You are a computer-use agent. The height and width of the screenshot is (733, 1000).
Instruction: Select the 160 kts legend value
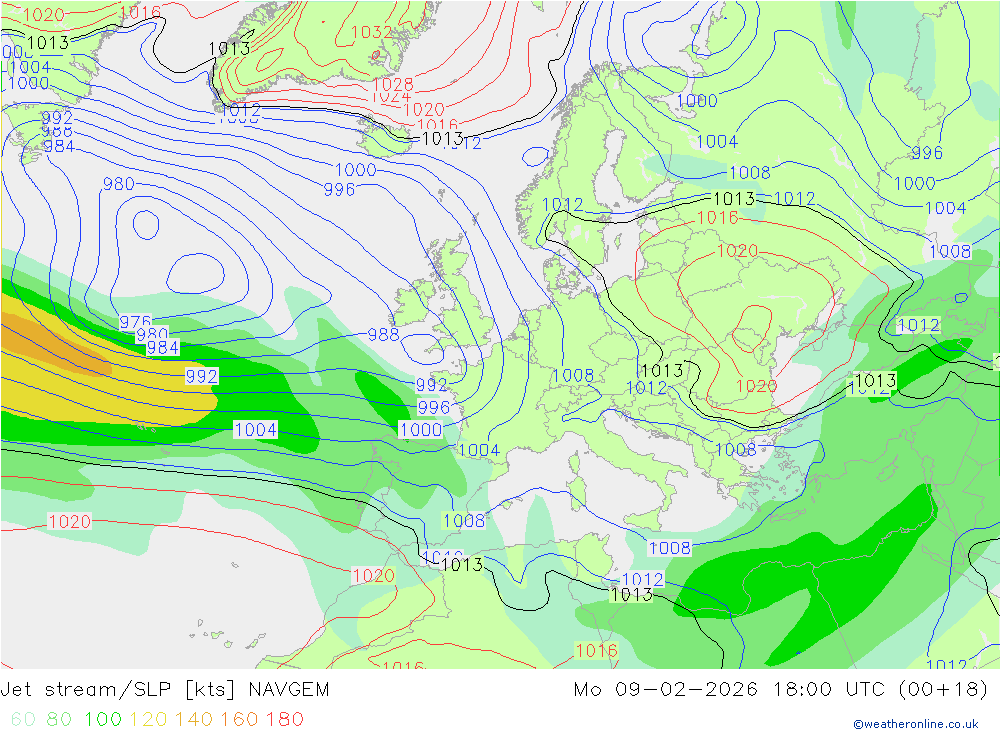[x=239, y=719]
